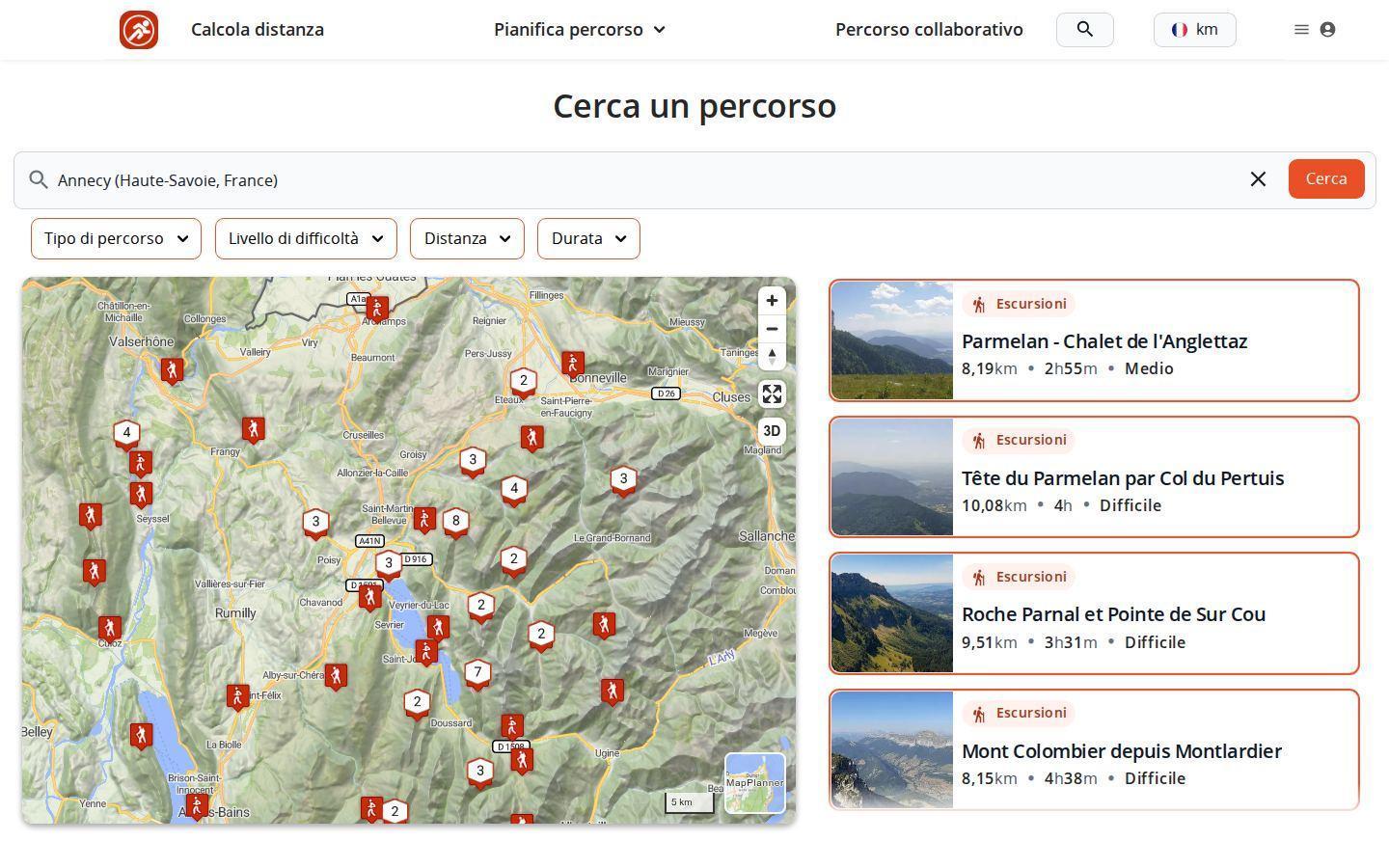Click the orange runner logo icon
The image size is (1389, 868).
[x=139, y=30]
